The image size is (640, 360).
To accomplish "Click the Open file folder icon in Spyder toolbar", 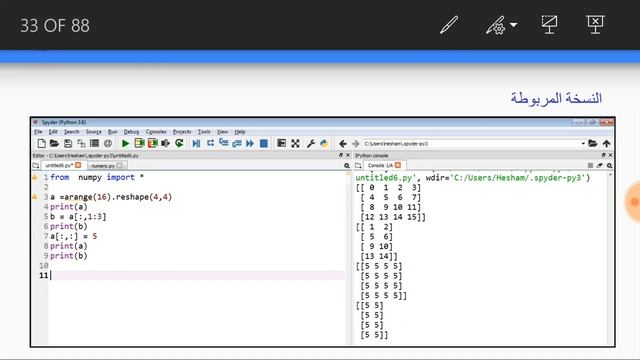I will [54, 143].
